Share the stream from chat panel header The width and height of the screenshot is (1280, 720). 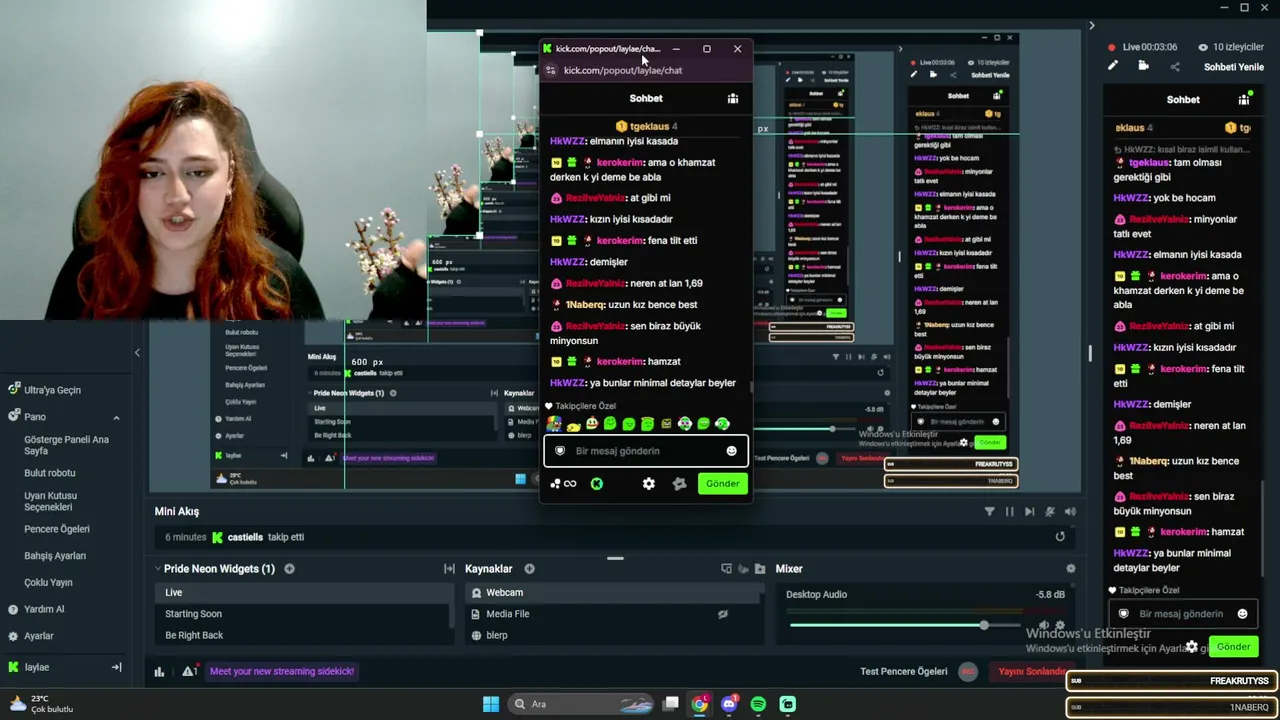point(1175,67)
